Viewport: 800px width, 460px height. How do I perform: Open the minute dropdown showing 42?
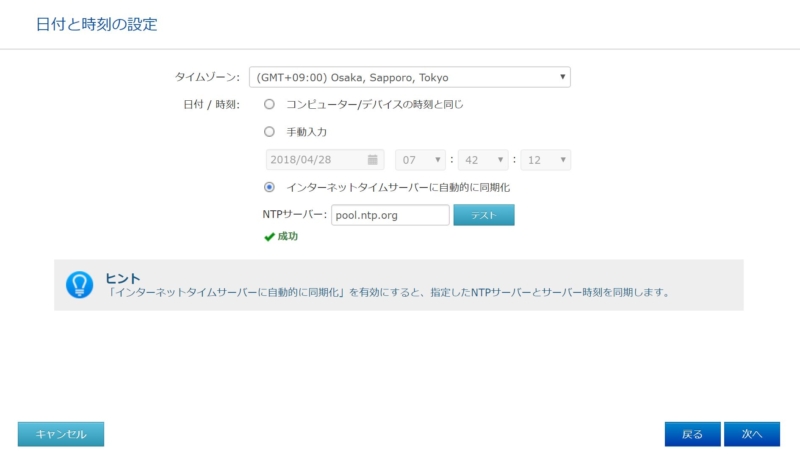(x=483, y=160)
